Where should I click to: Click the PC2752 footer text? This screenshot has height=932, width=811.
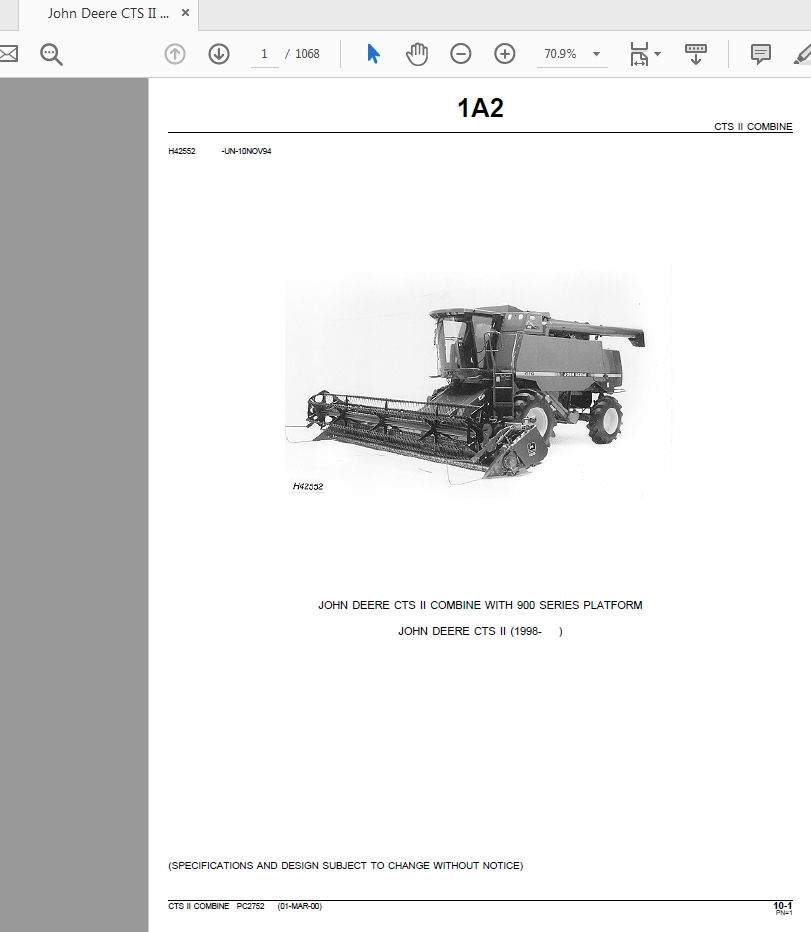pyautogui.click(x=250, y=906)
